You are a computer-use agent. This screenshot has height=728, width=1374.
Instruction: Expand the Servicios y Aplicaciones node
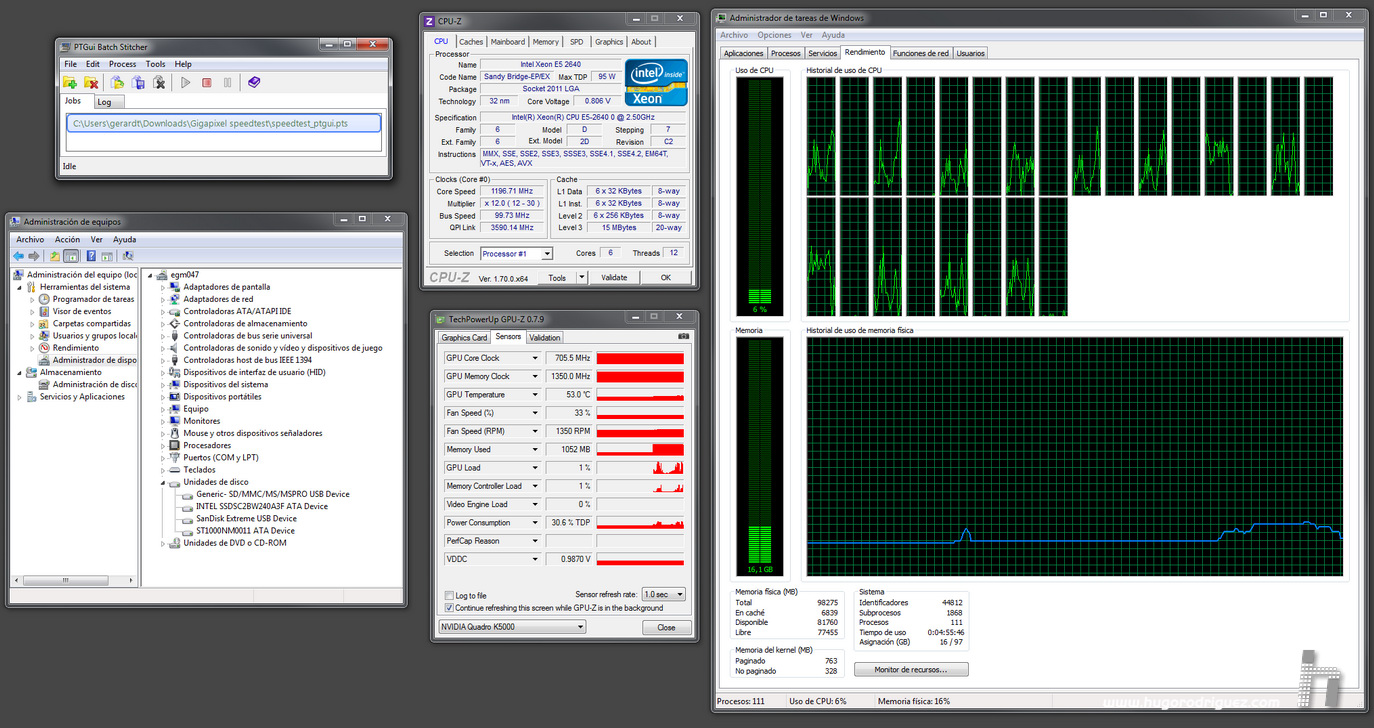pyautogui.click(x=19, y=397)
